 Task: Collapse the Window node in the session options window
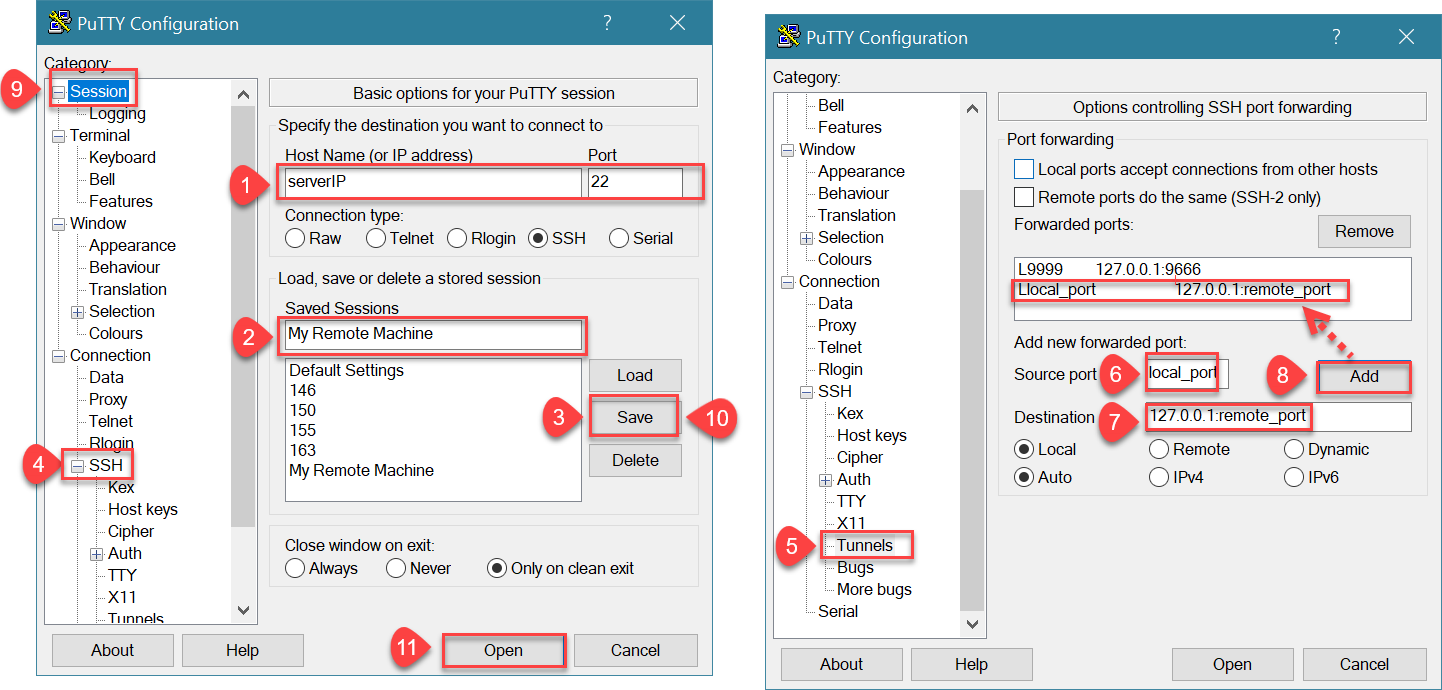[x=59, y=224]
